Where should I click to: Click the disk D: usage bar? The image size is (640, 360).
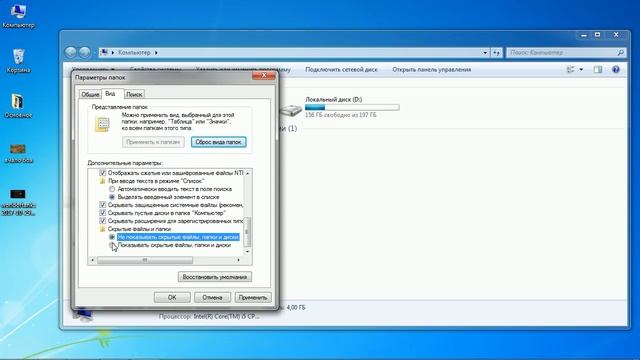(x=352, y=107)
